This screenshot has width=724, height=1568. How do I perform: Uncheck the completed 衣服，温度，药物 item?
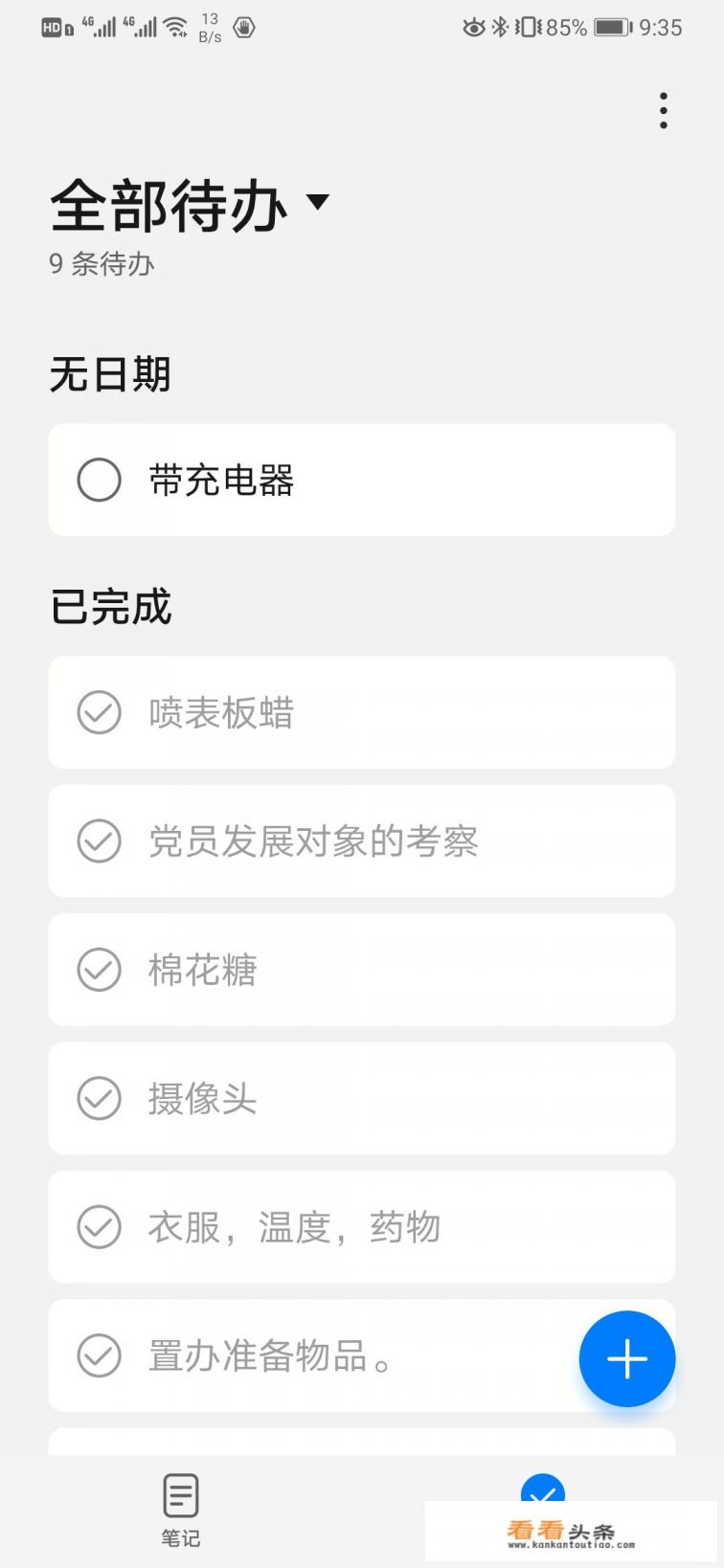99,1227
